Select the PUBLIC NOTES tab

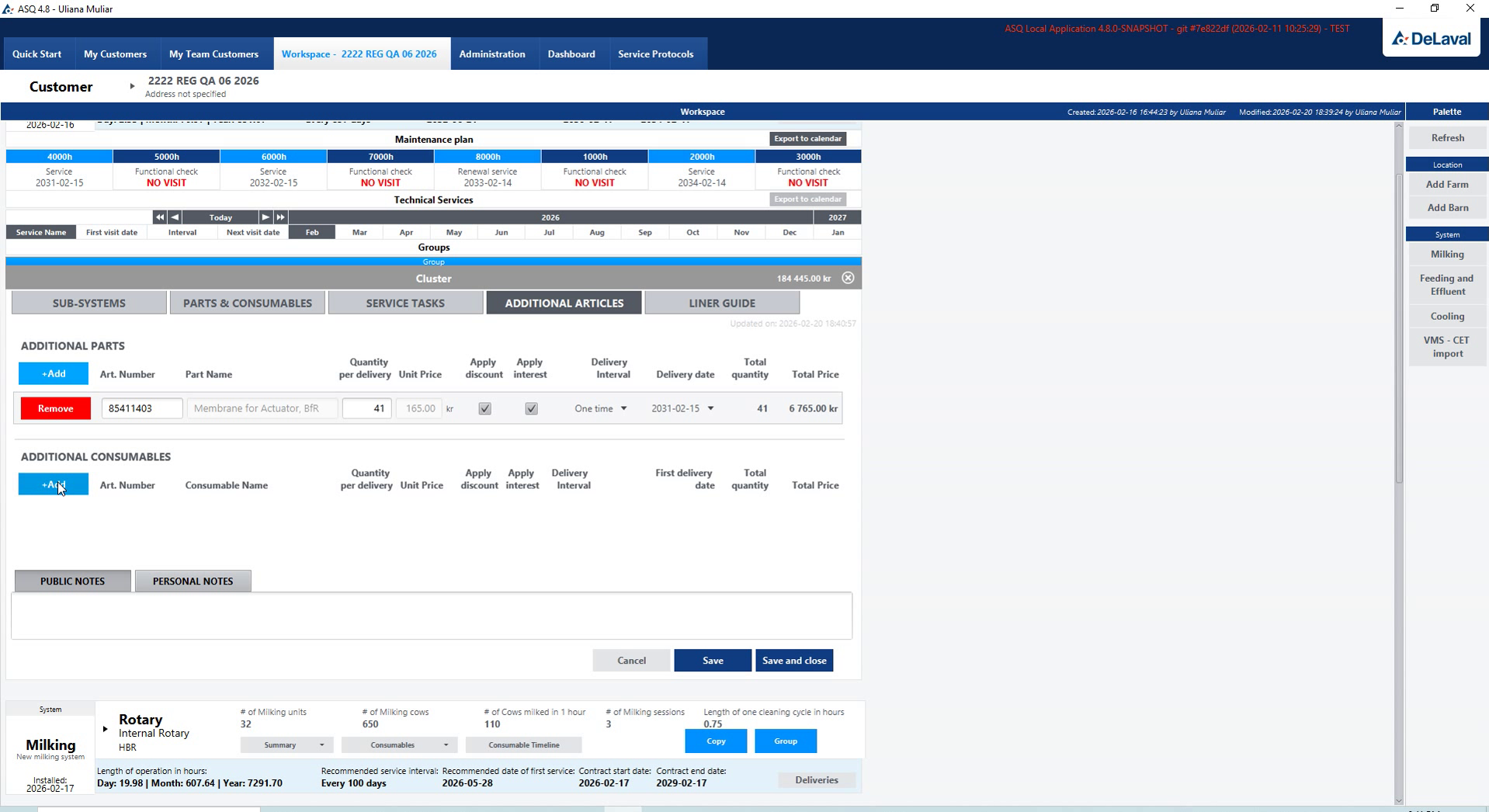click(72, 581)
